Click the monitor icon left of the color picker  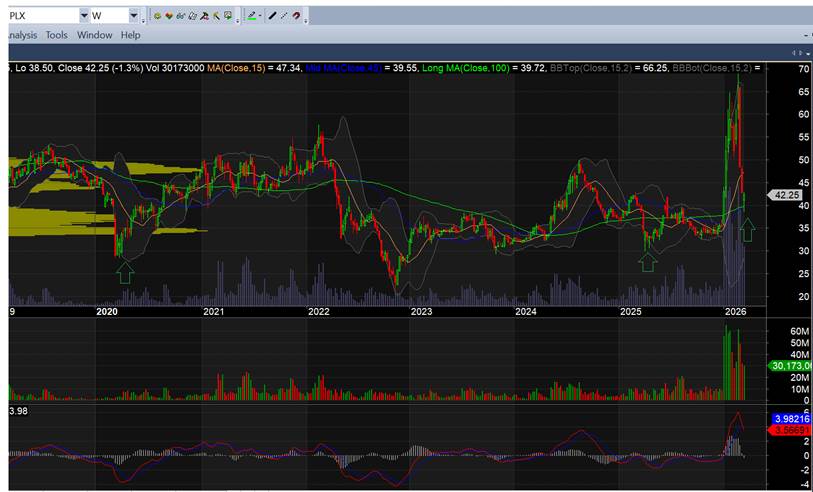pos(229,16)
